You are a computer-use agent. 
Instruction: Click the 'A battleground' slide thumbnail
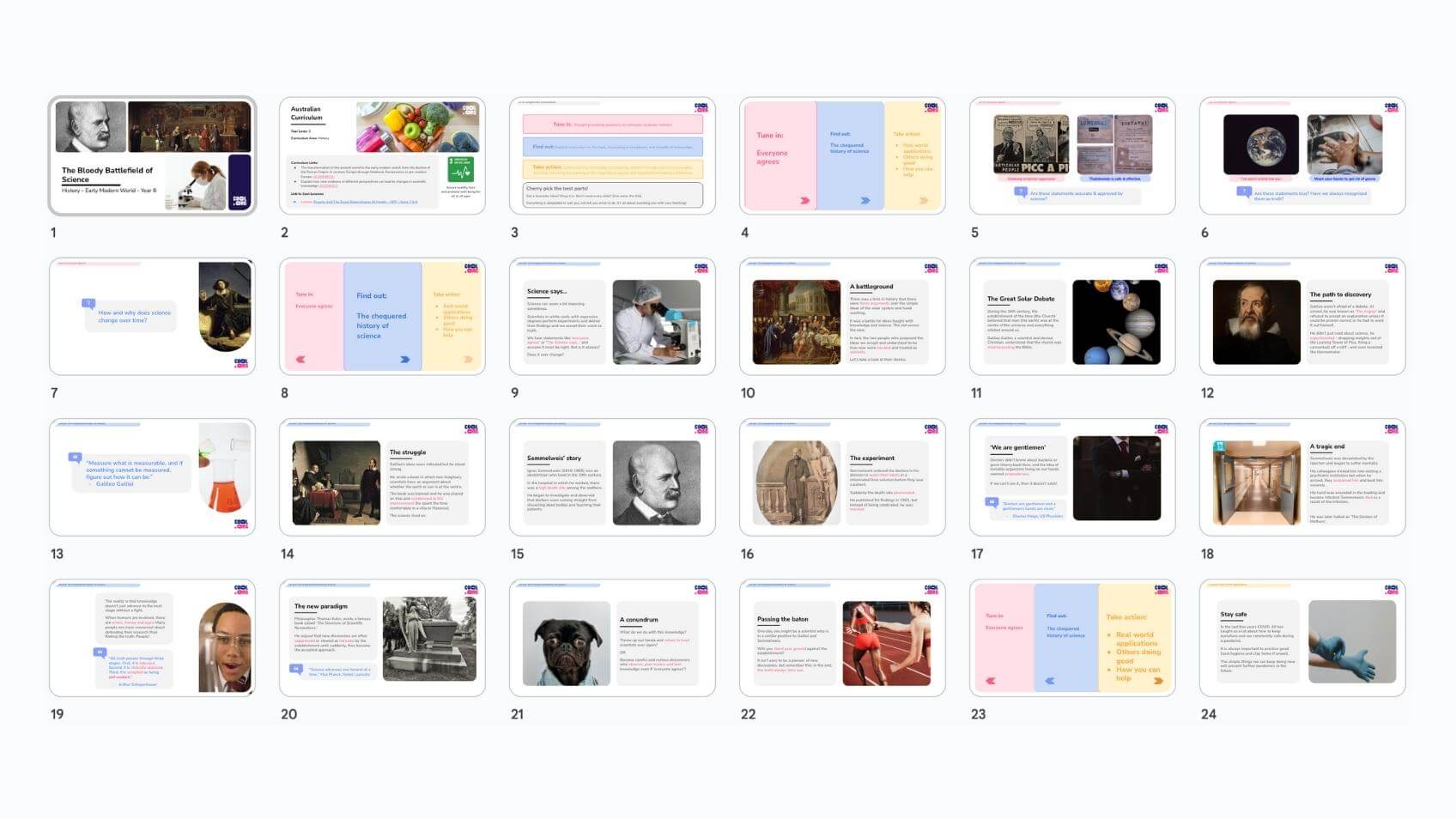[x=842, y=316]
